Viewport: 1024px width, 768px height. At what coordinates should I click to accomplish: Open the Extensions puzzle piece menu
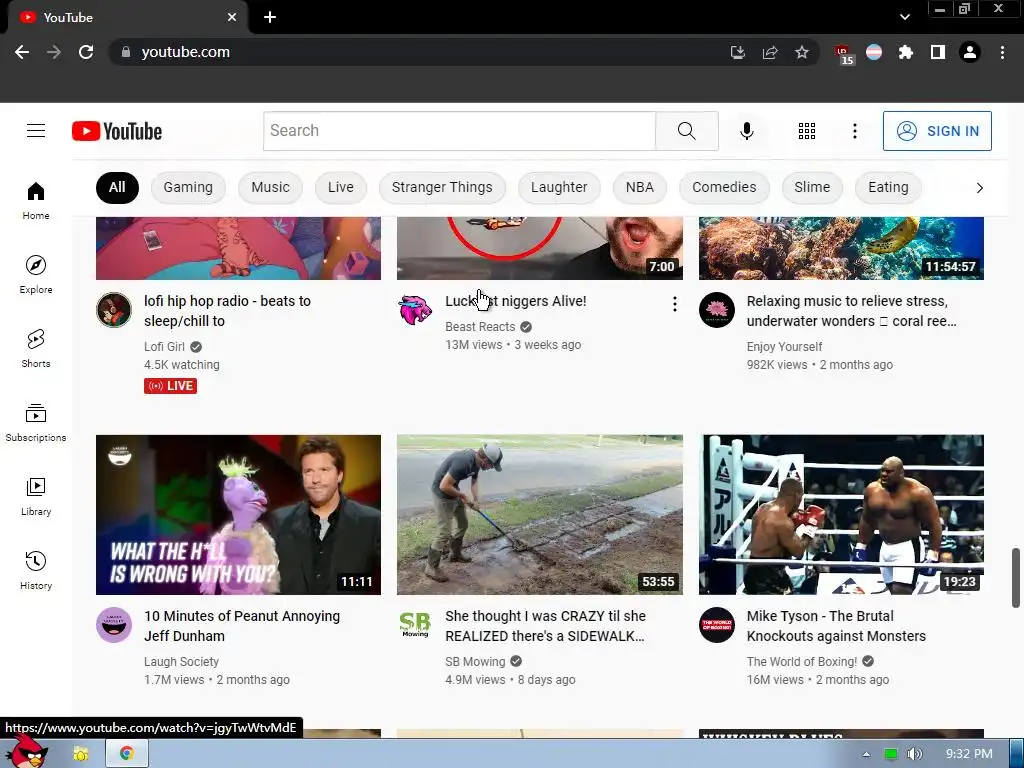tap(906, 52)
